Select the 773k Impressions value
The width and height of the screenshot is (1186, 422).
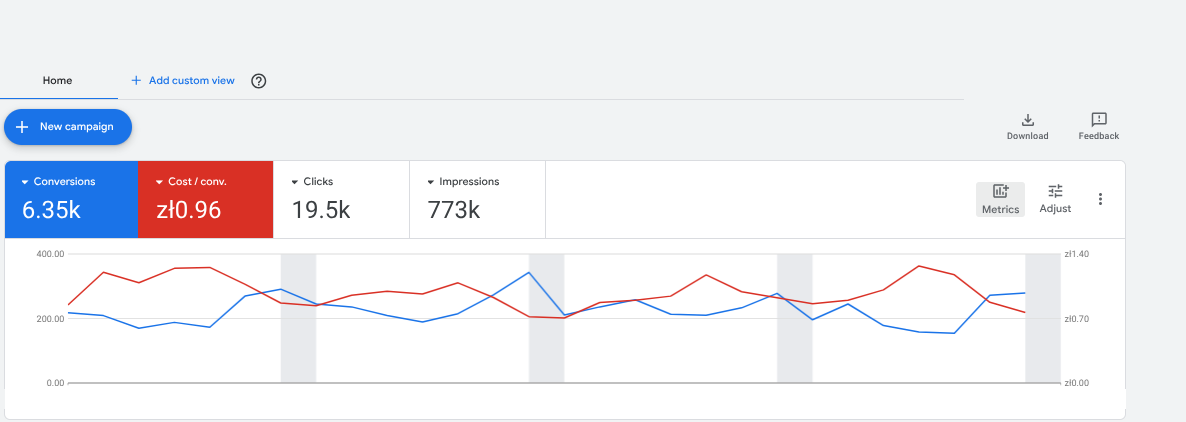click(x=454, y=209)
